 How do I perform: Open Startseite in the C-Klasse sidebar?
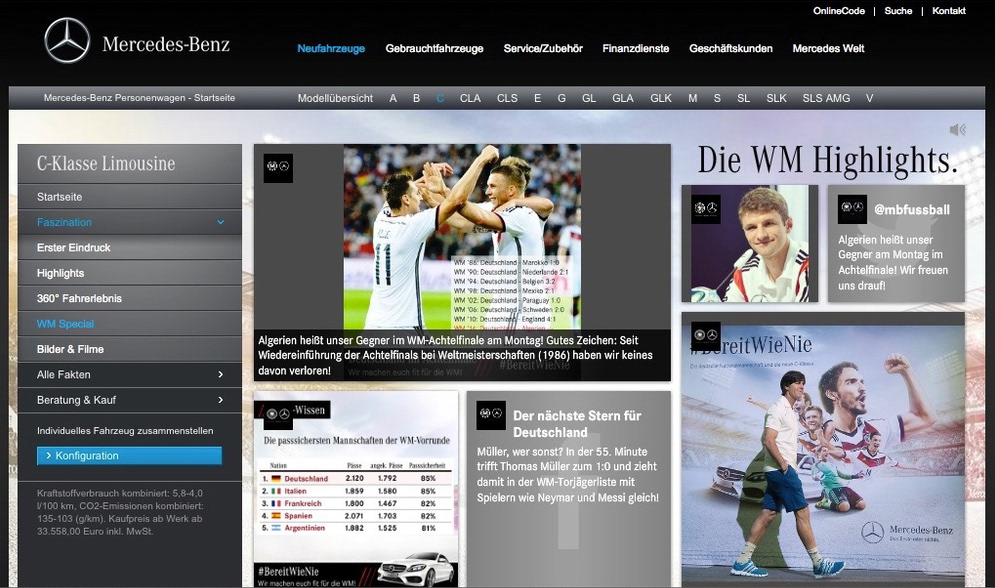click(x=130, y=197)
